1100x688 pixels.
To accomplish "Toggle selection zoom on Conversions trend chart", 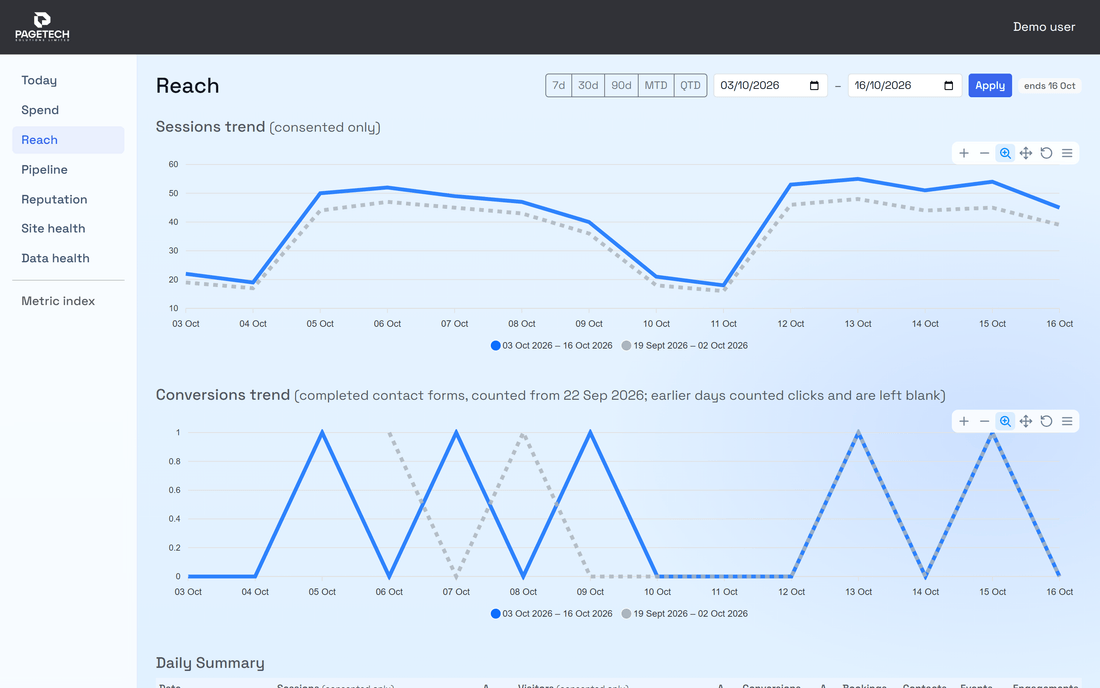I will click(1005, 421).
